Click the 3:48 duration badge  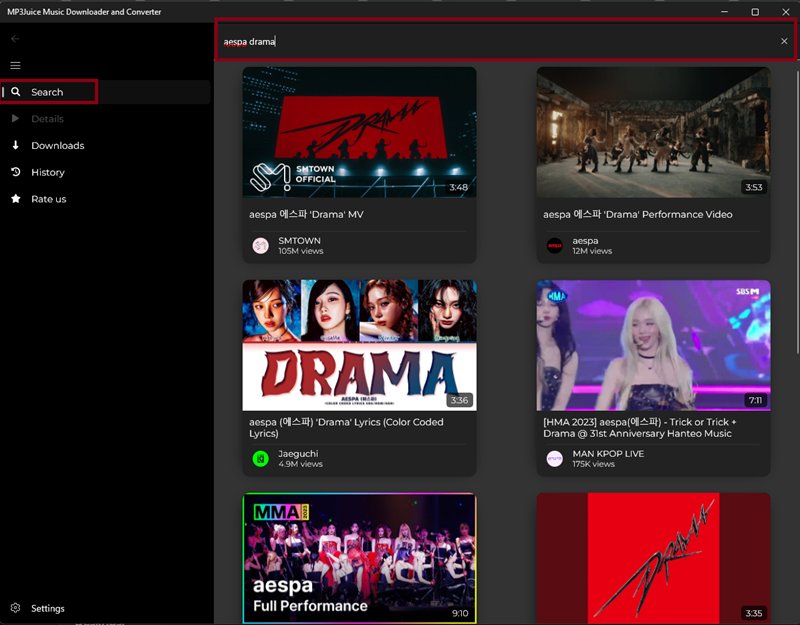[458, 187]
